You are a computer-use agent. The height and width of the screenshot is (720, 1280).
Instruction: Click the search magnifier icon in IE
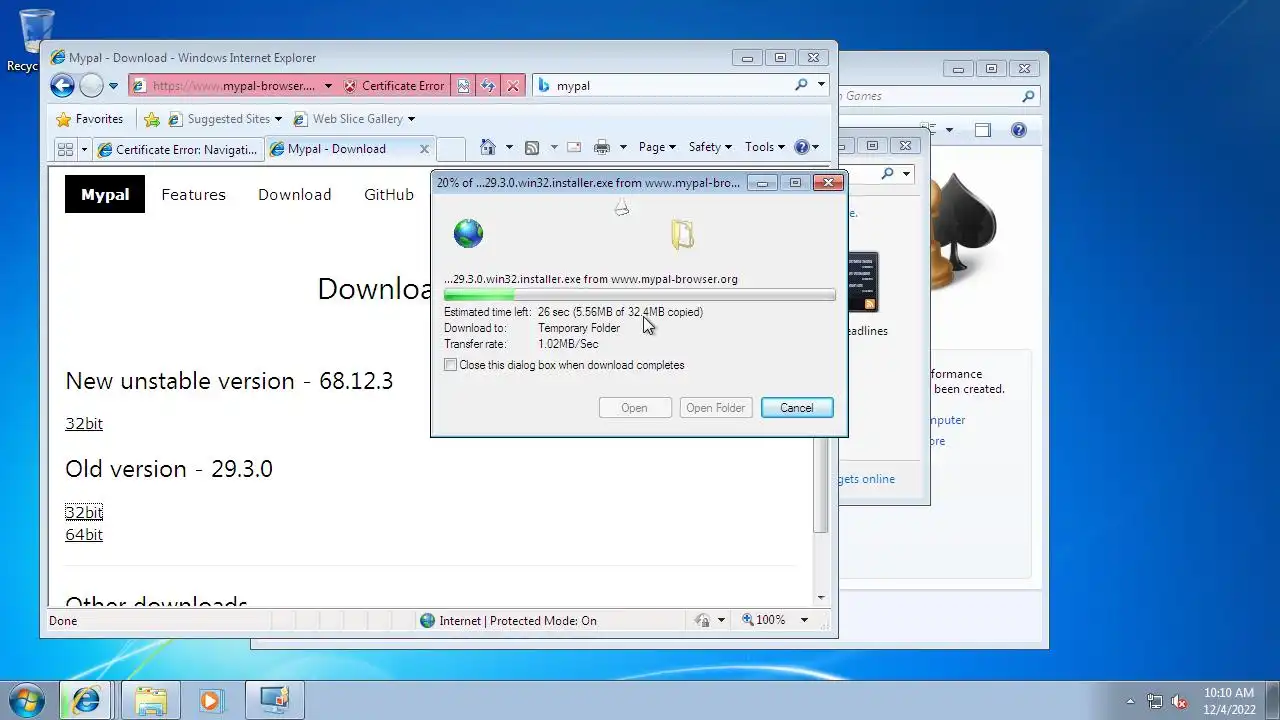[x=801, y=85]
